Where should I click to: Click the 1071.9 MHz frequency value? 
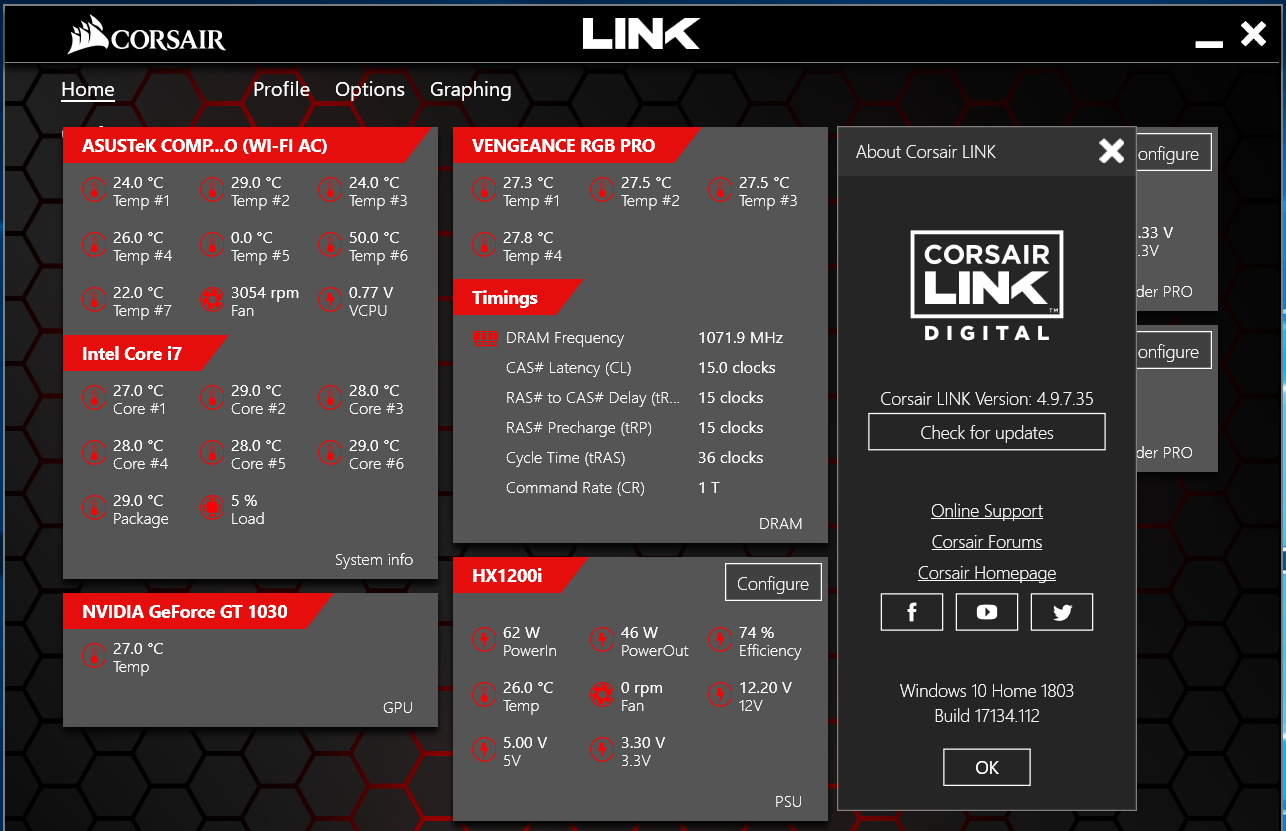pyautogui.click(x=741, y=338)
